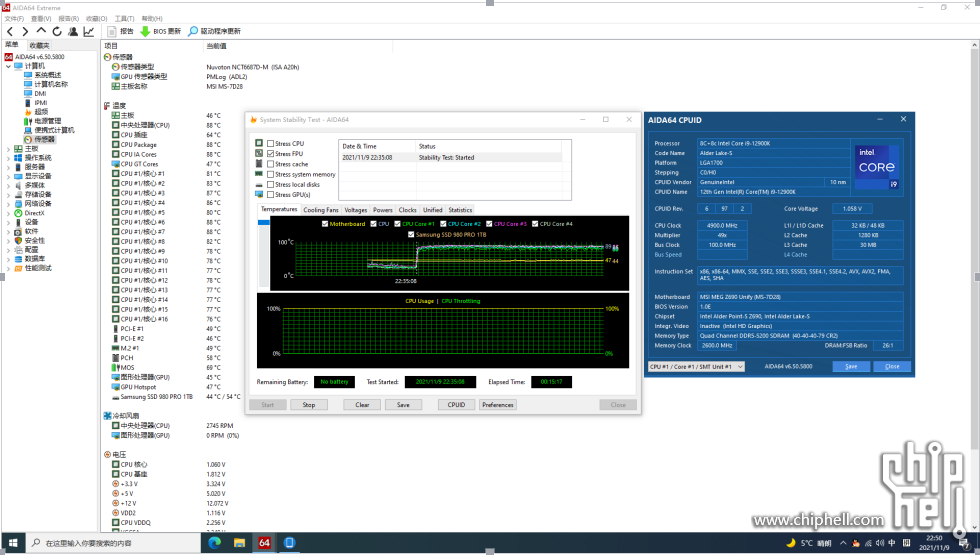Go back using the AIDA64 toolbar arrow
This screenshot has height=555, width=980.
(10, 31)
